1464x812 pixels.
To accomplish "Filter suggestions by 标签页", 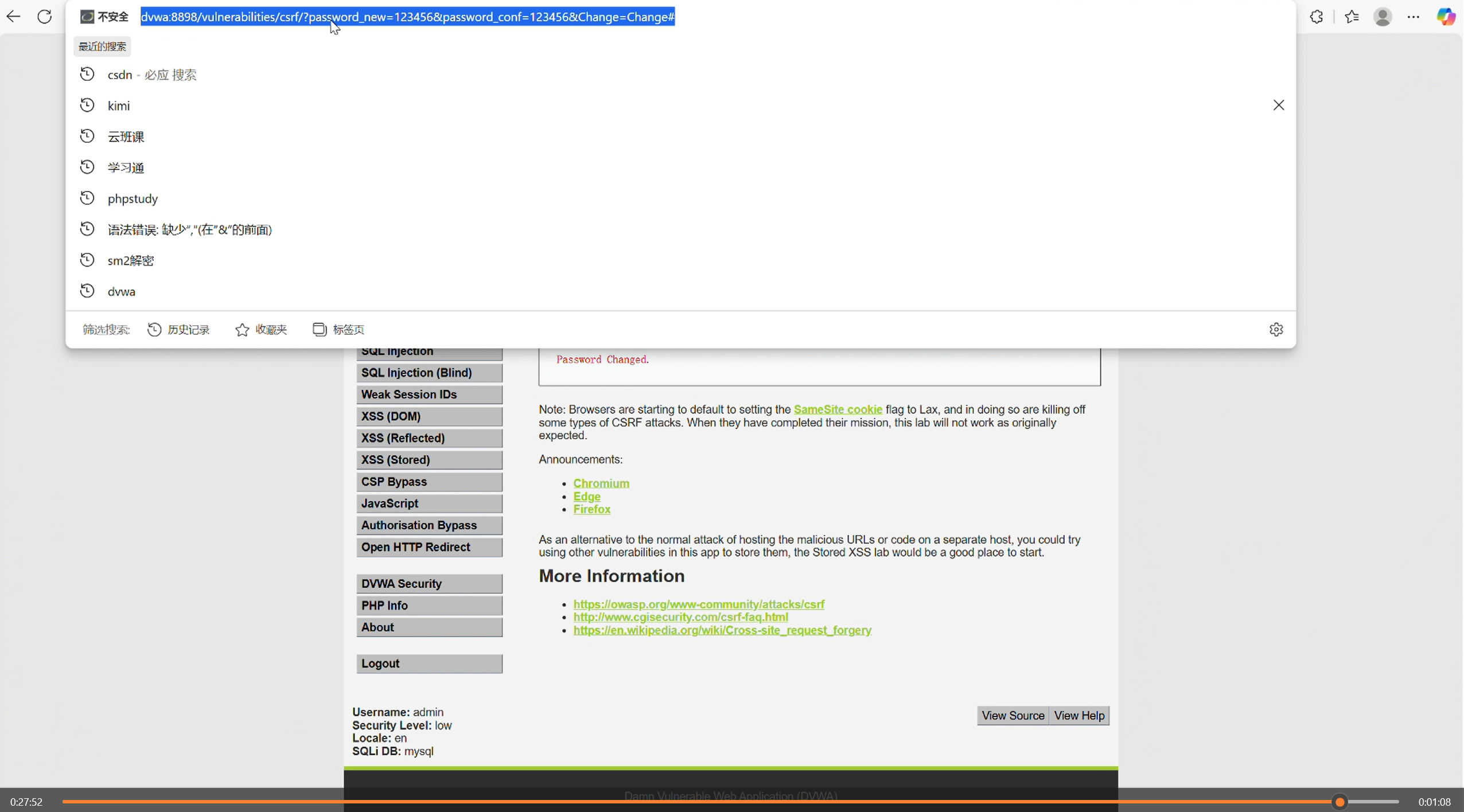I will click(x=338, y=329).
